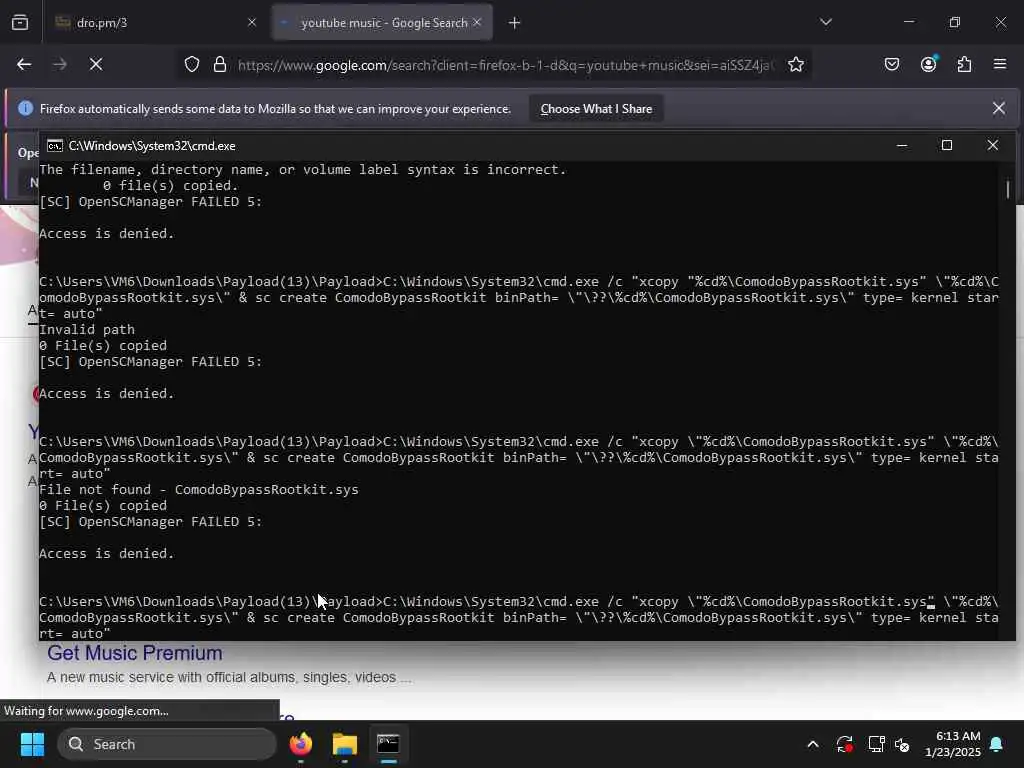Click 'File not found - ComodoBypassRootkit.sys' line
Image resolution: width=1024 pixels, height=768 pixels.
[x=199, y=490]
